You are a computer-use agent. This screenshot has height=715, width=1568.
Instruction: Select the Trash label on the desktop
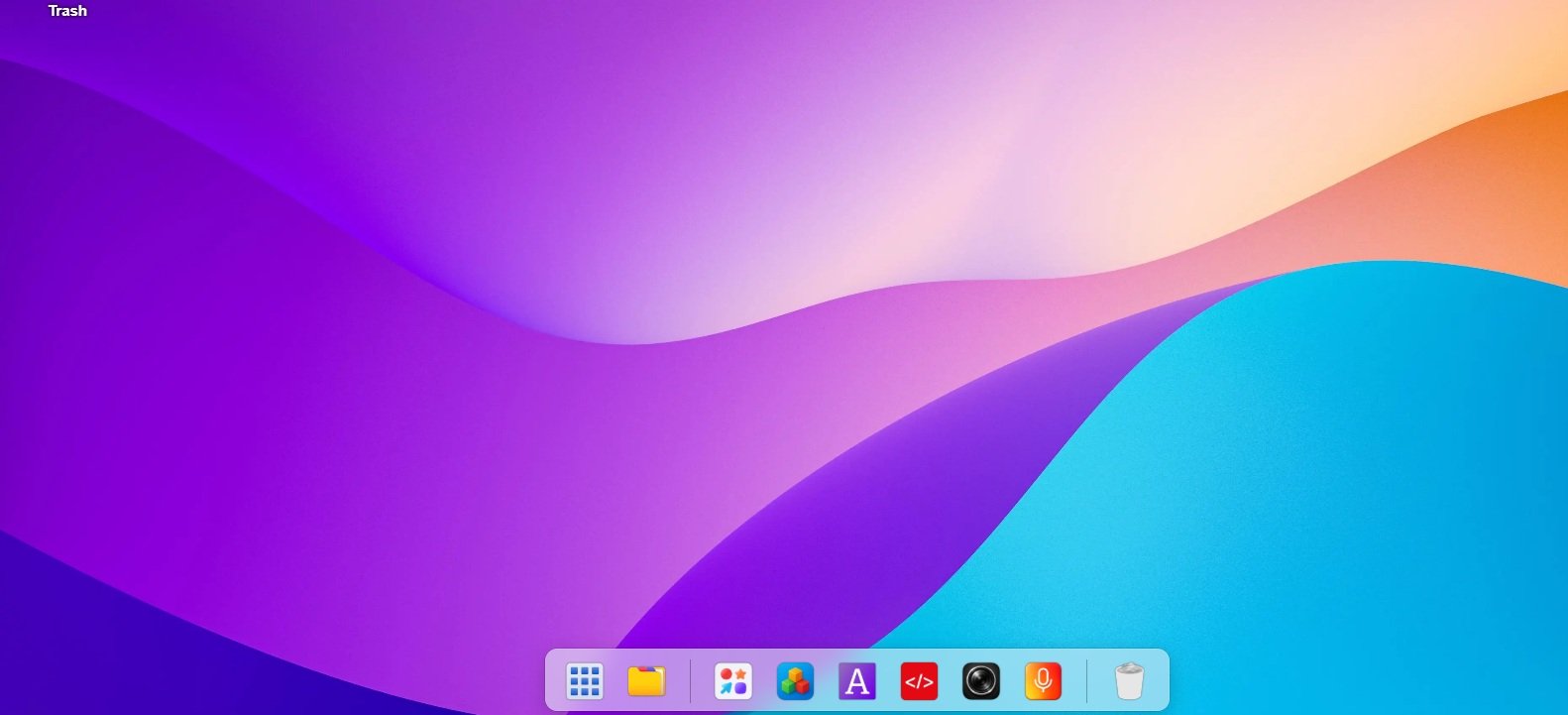tap(67, 11)
